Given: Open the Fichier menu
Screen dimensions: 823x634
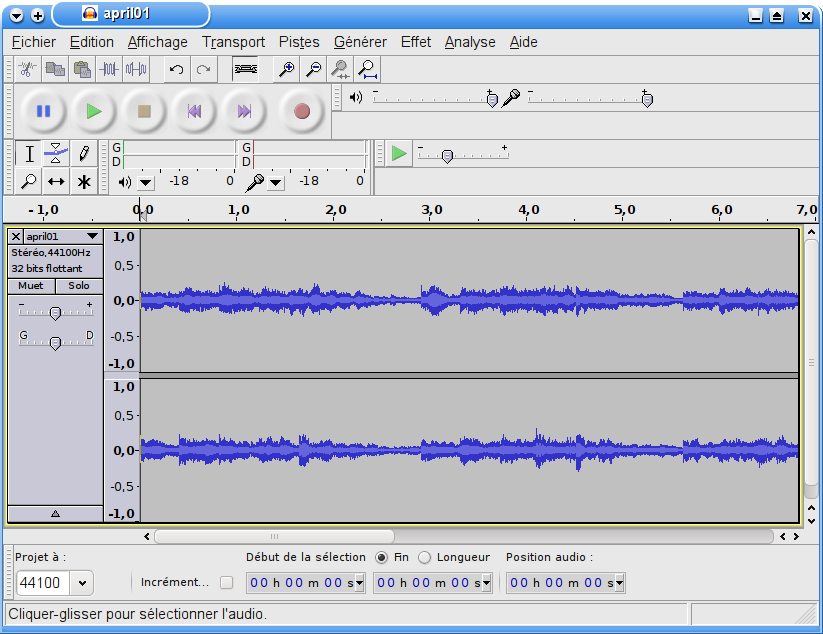Looking at the screenshot, I should click(34, 42).
